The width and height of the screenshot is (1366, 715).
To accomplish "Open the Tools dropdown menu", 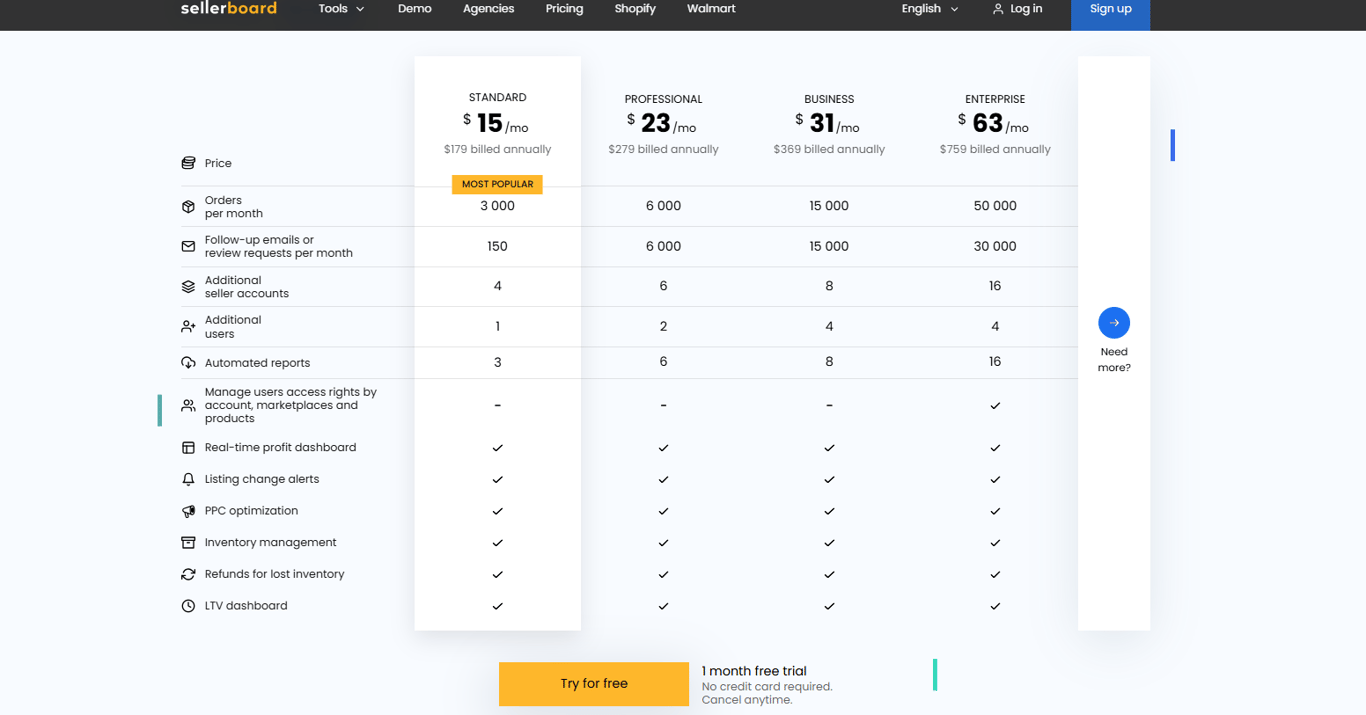I will click(x=341, y=8).
